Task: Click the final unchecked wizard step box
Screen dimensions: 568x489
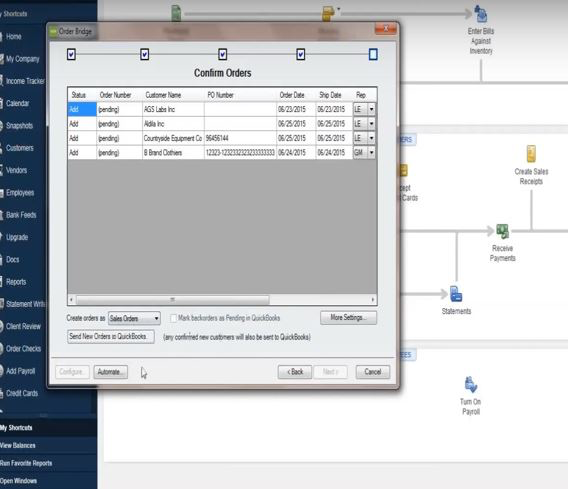Action: (x=373, y=55)
